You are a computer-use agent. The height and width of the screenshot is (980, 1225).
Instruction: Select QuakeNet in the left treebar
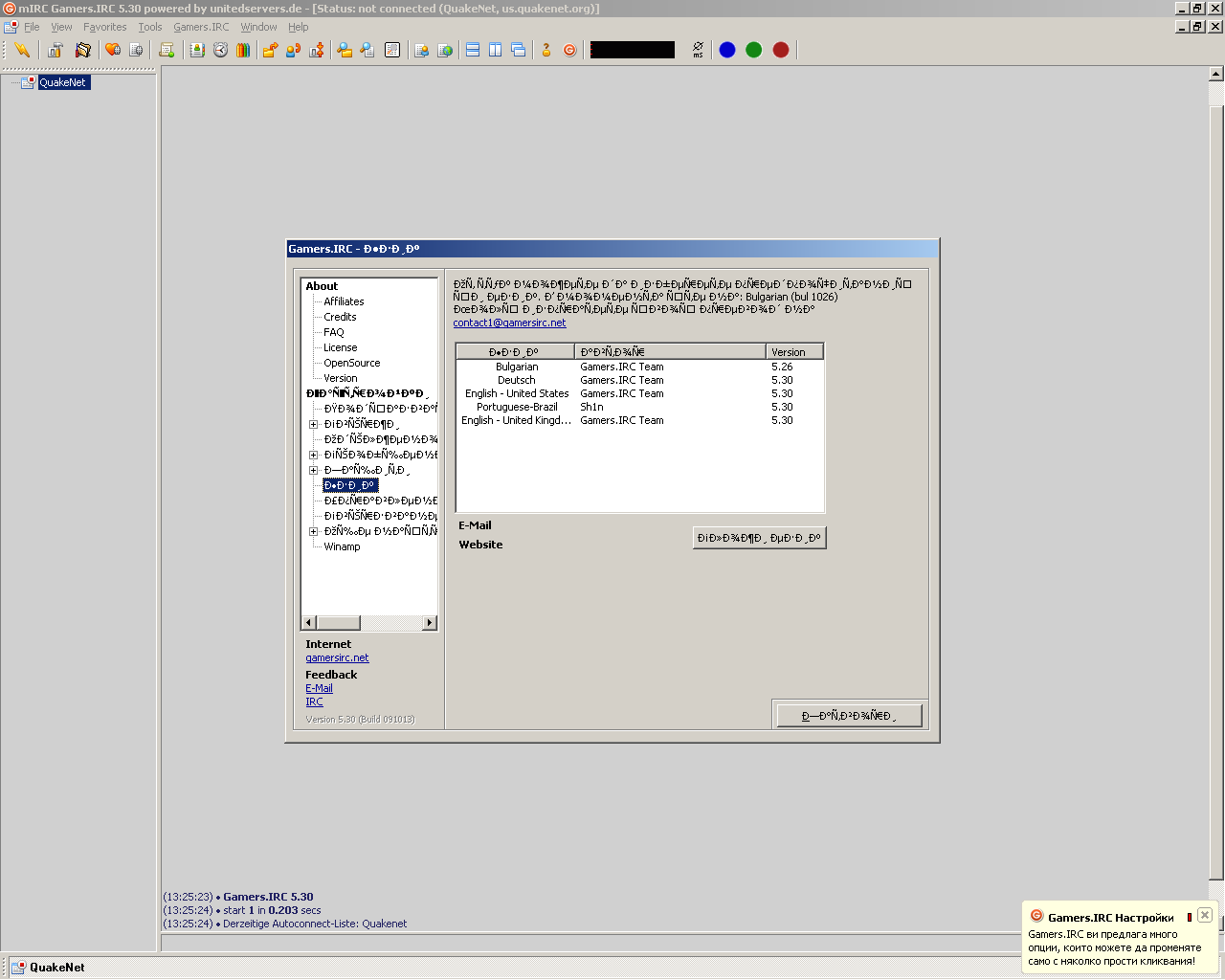[63, 82]
